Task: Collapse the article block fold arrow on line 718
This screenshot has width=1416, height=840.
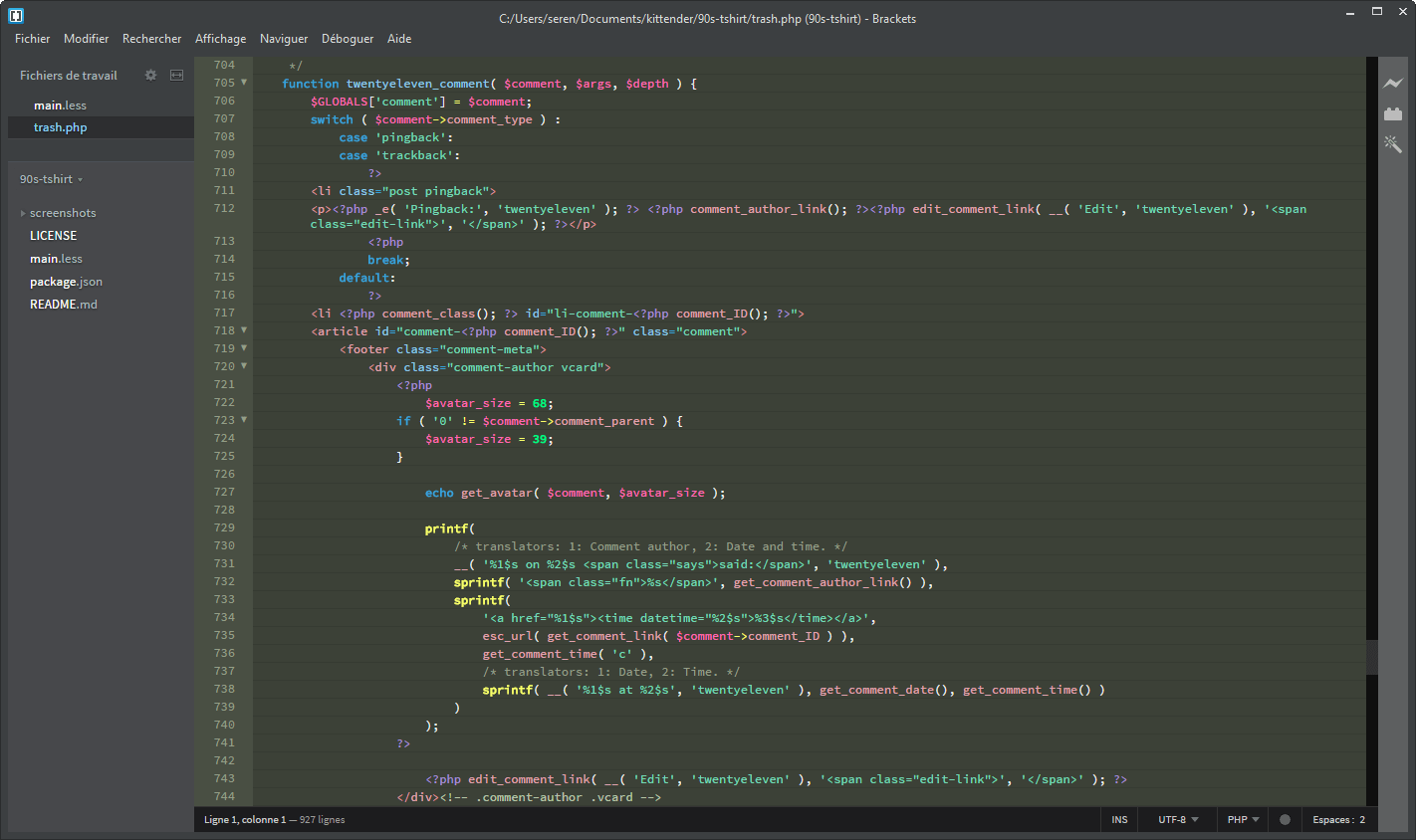Action: [x=245, y=330]
